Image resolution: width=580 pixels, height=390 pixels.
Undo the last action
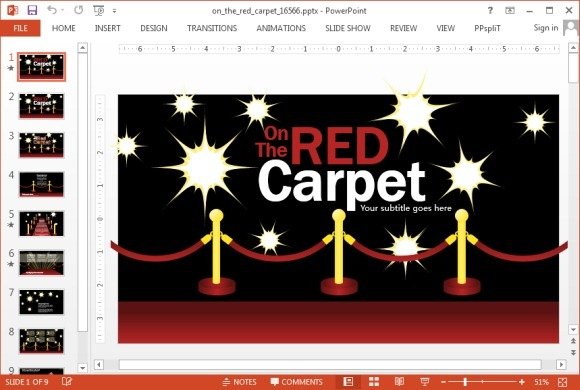pos(51,10)
